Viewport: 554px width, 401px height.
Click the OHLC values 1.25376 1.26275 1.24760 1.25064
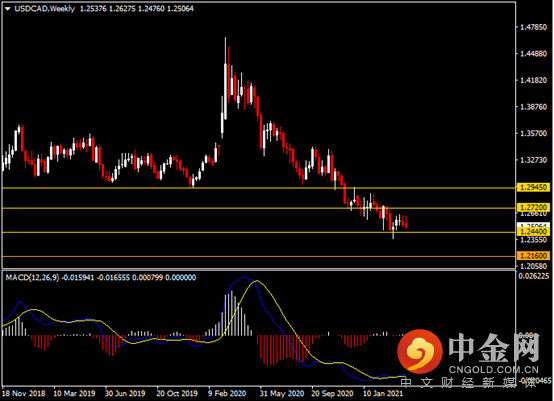(x=137, y=9)
